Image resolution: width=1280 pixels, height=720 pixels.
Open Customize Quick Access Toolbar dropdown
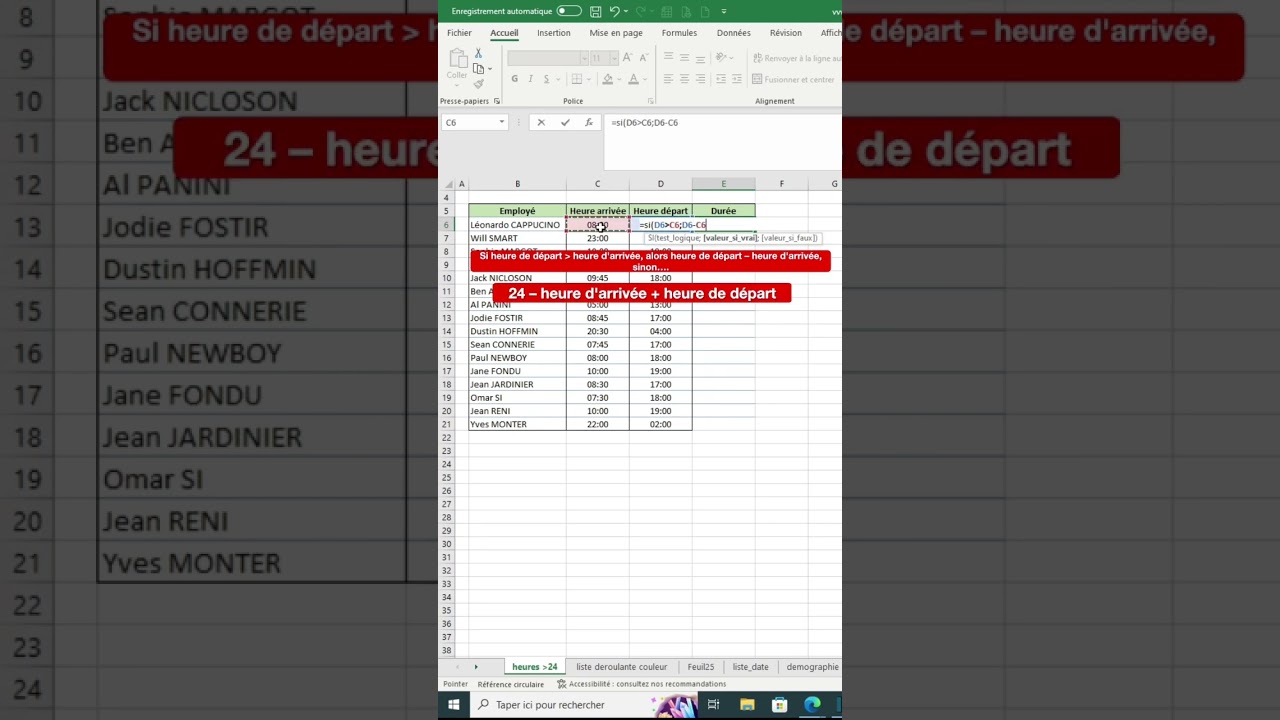click(724, 12)
